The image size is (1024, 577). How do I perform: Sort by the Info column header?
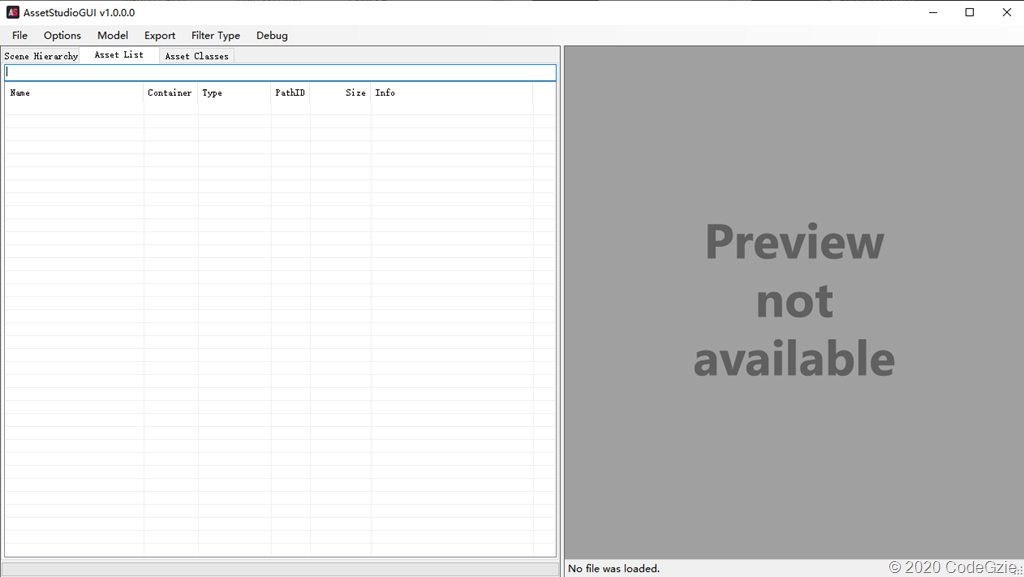452,93
